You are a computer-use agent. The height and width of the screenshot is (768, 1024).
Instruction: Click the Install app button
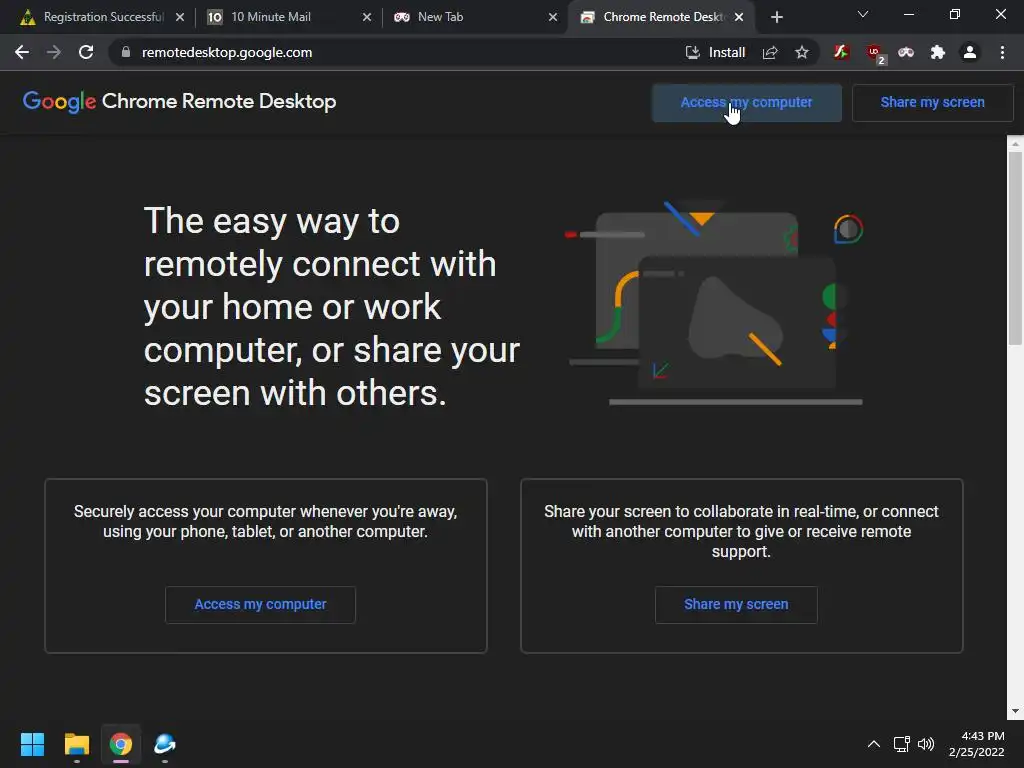(x=714, y=52)
